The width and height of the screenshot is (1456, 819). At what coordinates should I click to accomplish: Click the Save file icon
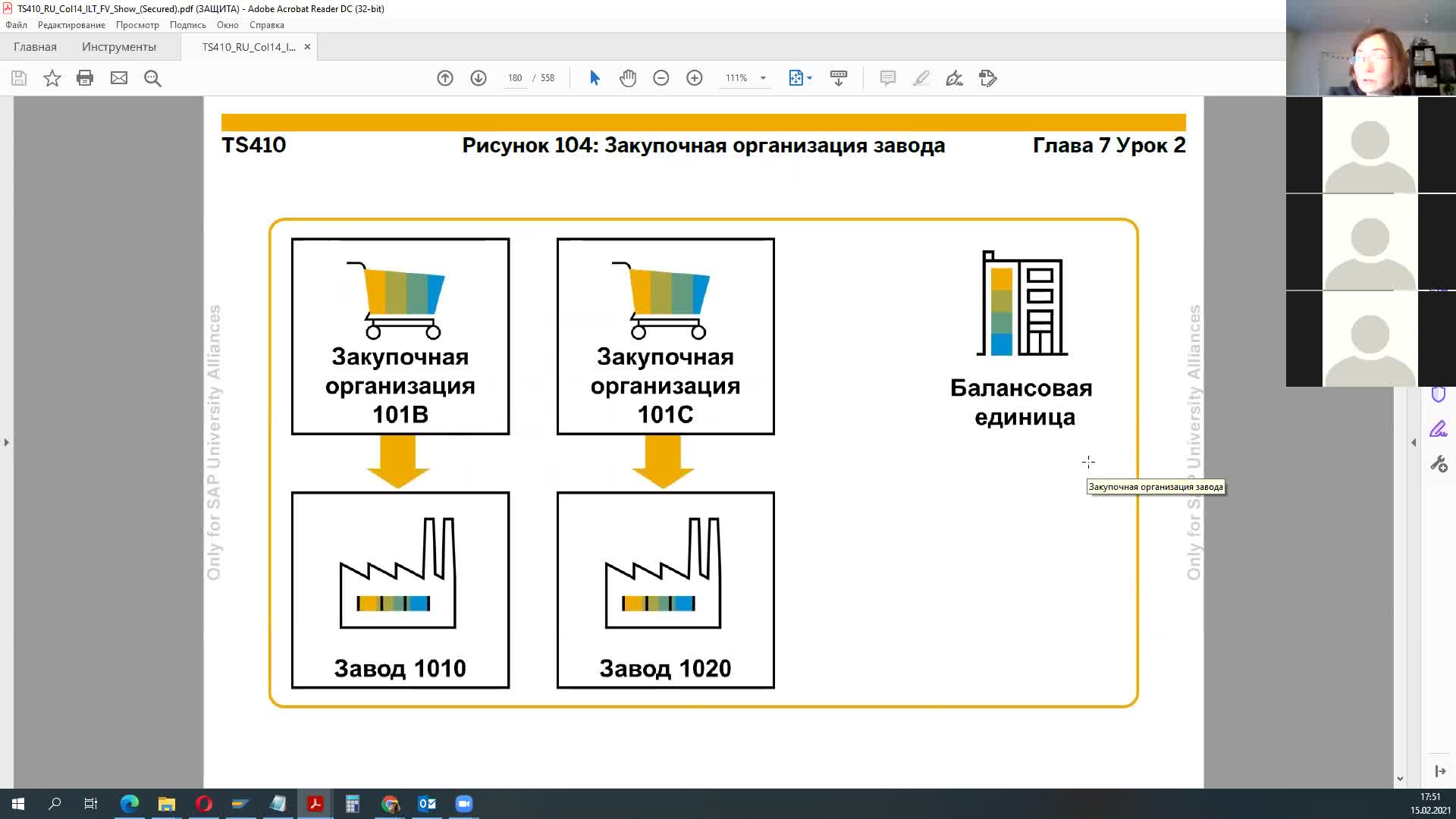point(19,78)
